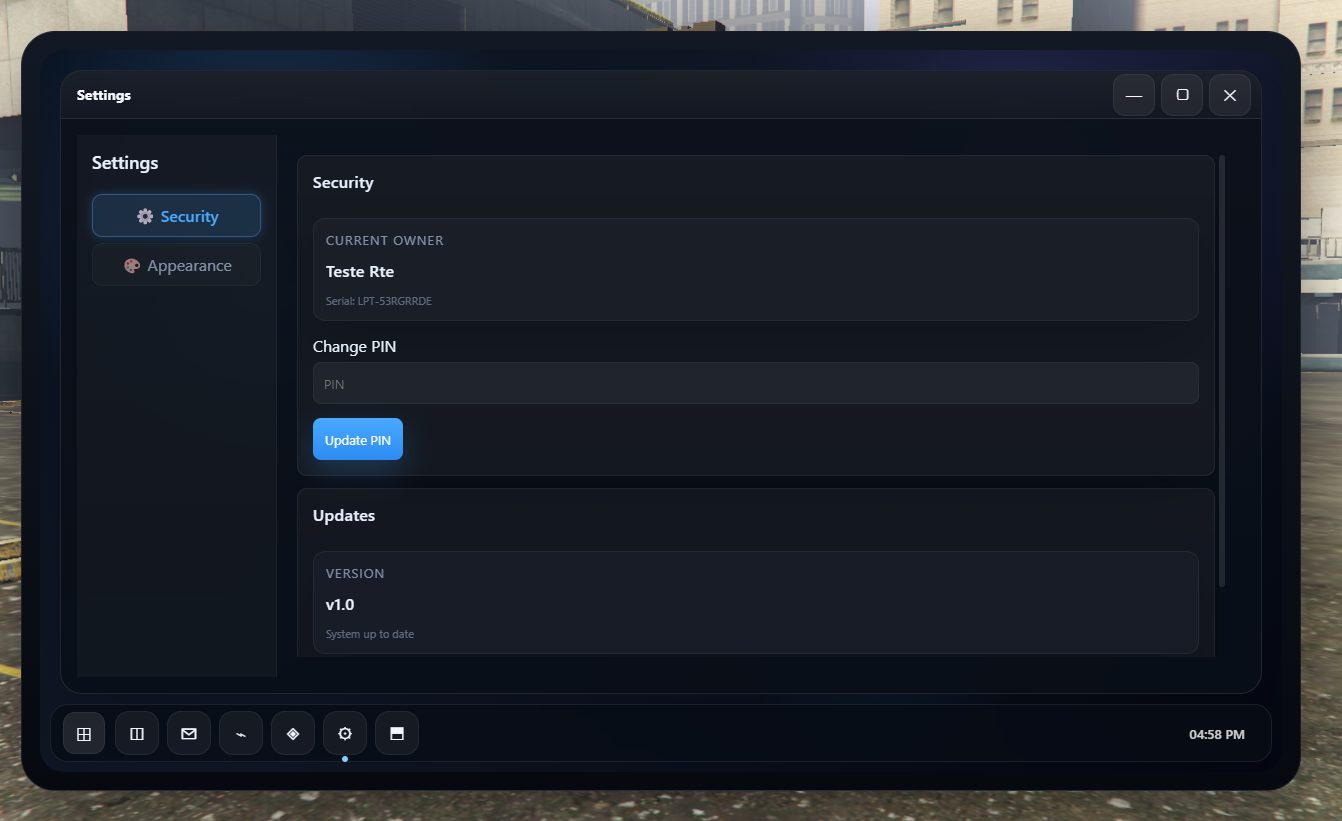
Task: Click the Updates section heading
Action: (344, 516)
